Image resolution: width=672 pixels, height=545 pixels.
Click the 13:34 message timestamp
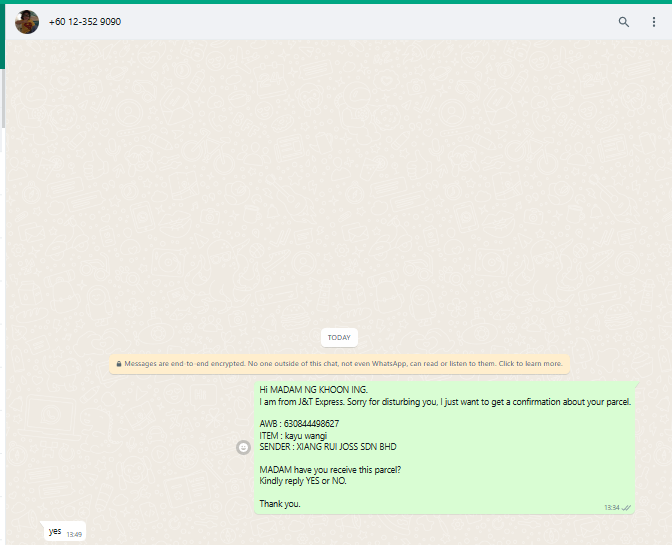coord(611,507)
